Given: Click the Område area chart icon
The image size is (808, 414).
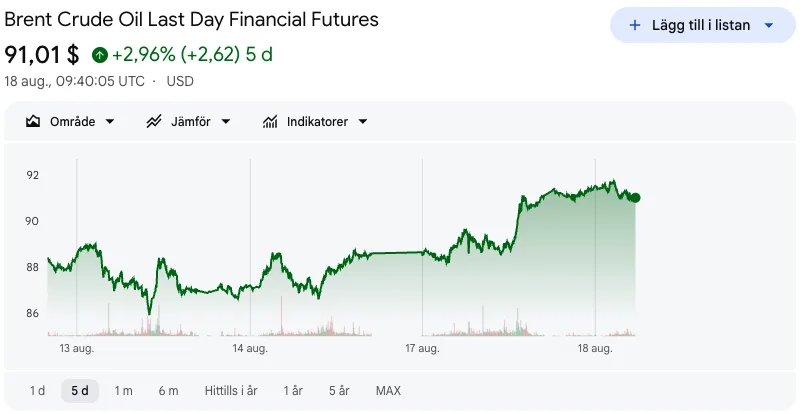Looking at the screenshot, I should 33,122.
